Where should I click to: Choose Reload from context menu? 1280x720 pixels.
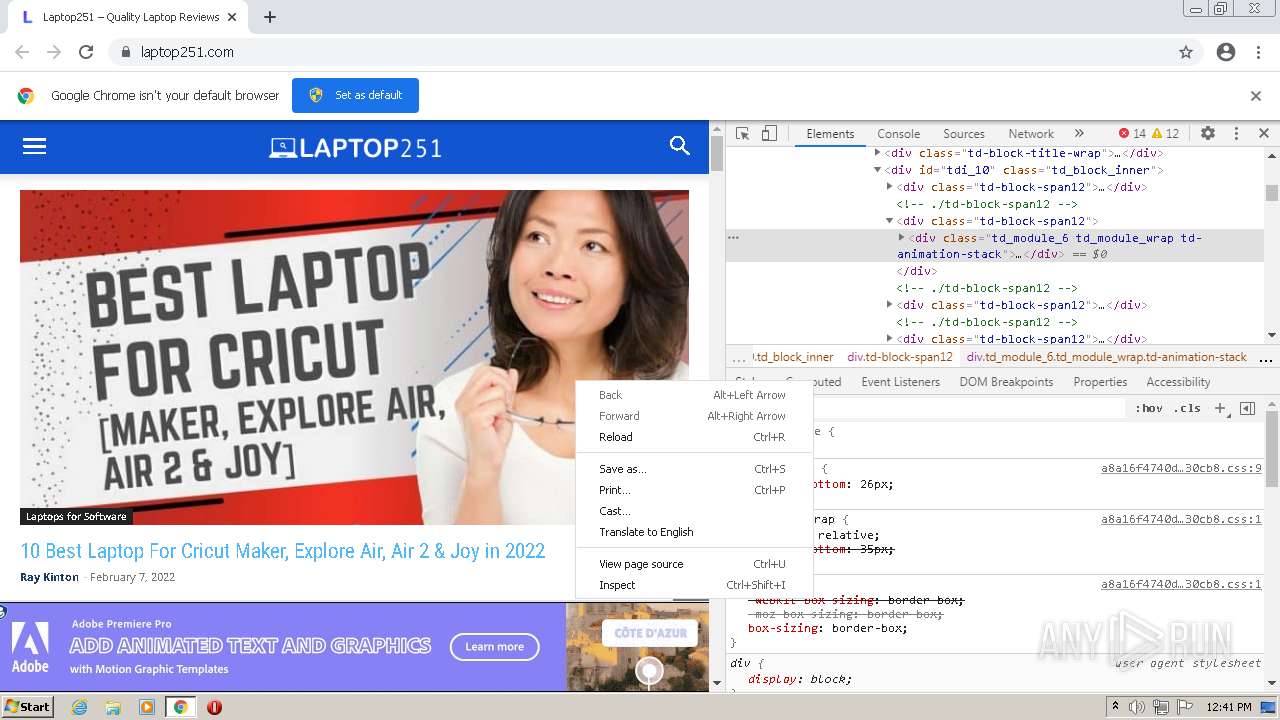695,437
